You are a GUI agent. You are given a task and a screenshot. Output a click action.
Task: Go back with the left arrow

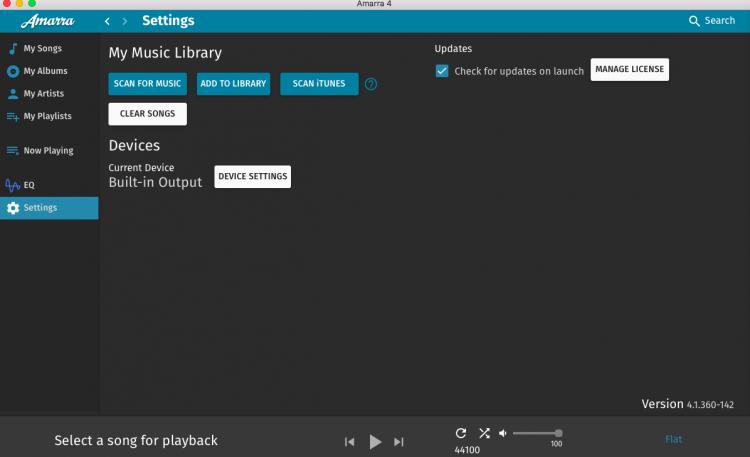tap(107, 21)
